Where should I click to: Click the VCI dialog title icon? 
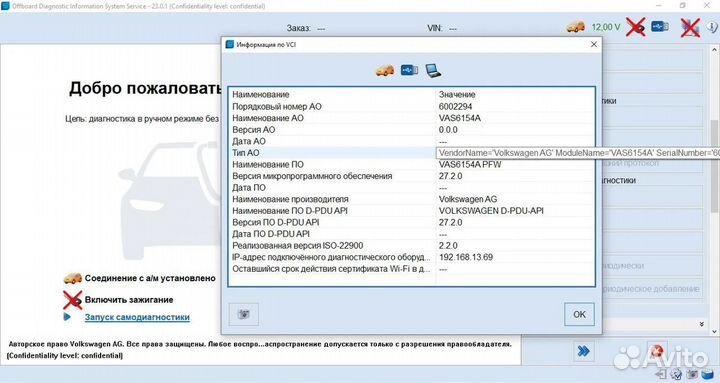(230, 45)
